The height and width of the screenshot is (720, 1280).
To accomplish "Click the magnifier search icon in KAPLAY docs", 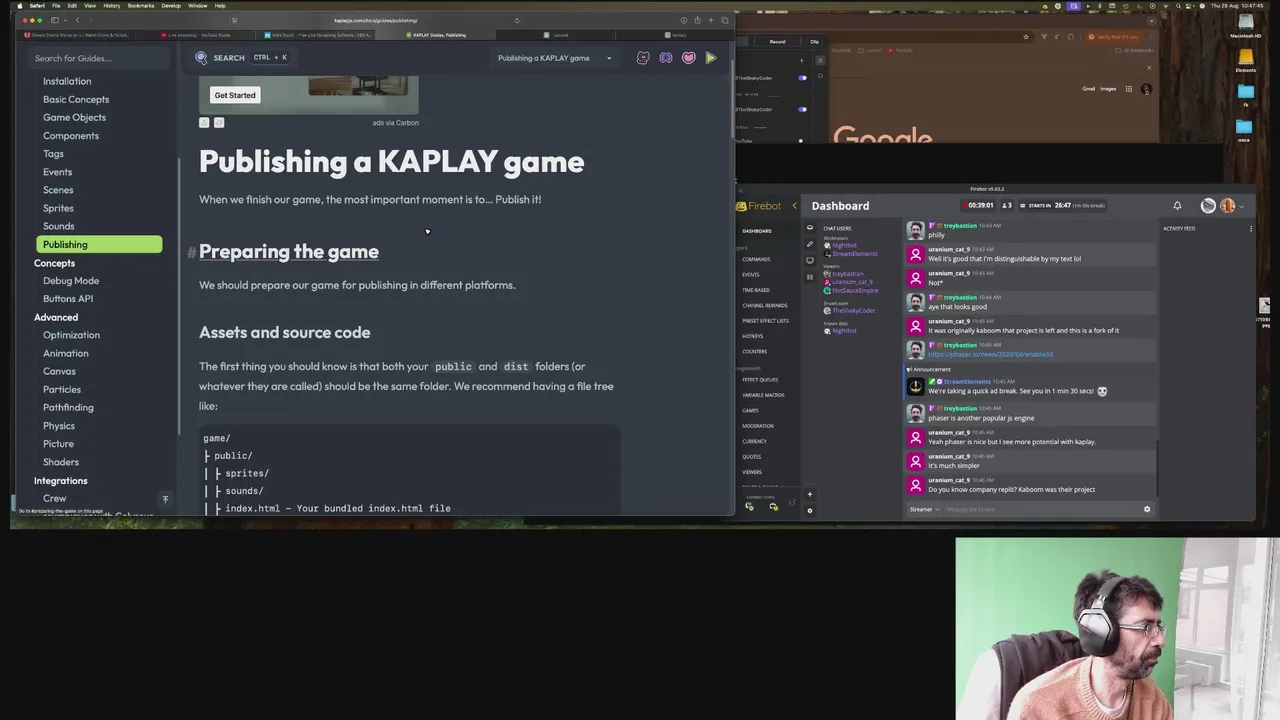I will coord(201,58).
